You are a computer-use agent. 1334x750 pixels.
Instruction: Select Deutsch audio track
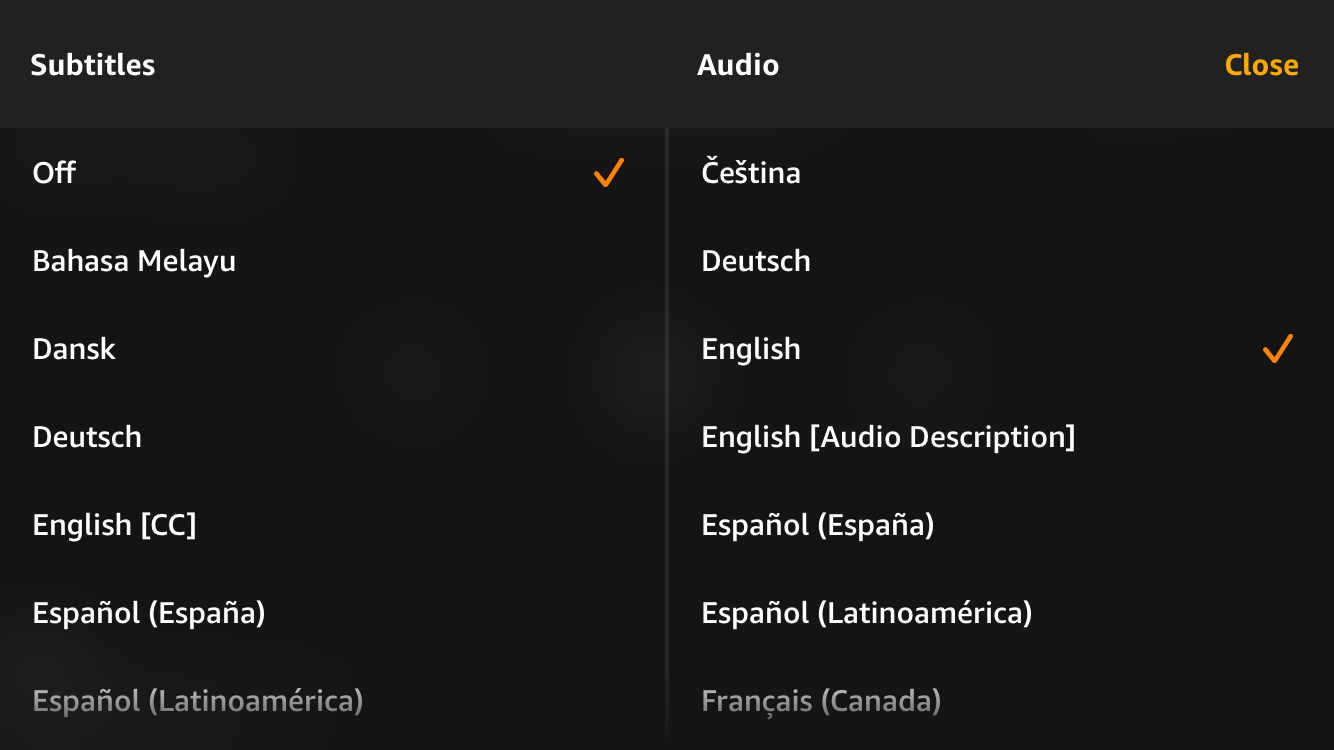tap(755, 261)
